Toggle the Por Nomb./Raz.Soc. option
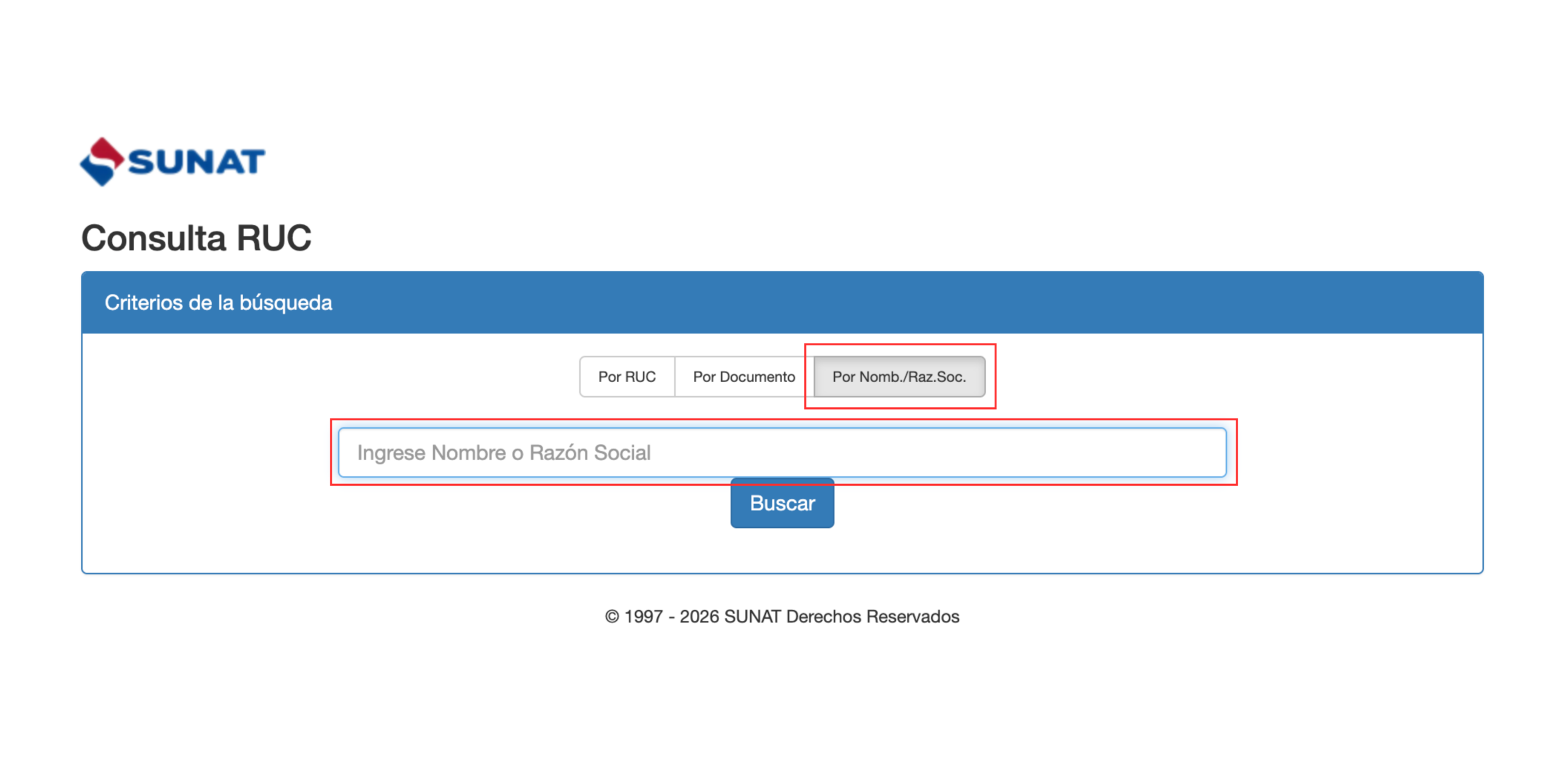Viewport: 1568px width, 784px height. [899, 377]
